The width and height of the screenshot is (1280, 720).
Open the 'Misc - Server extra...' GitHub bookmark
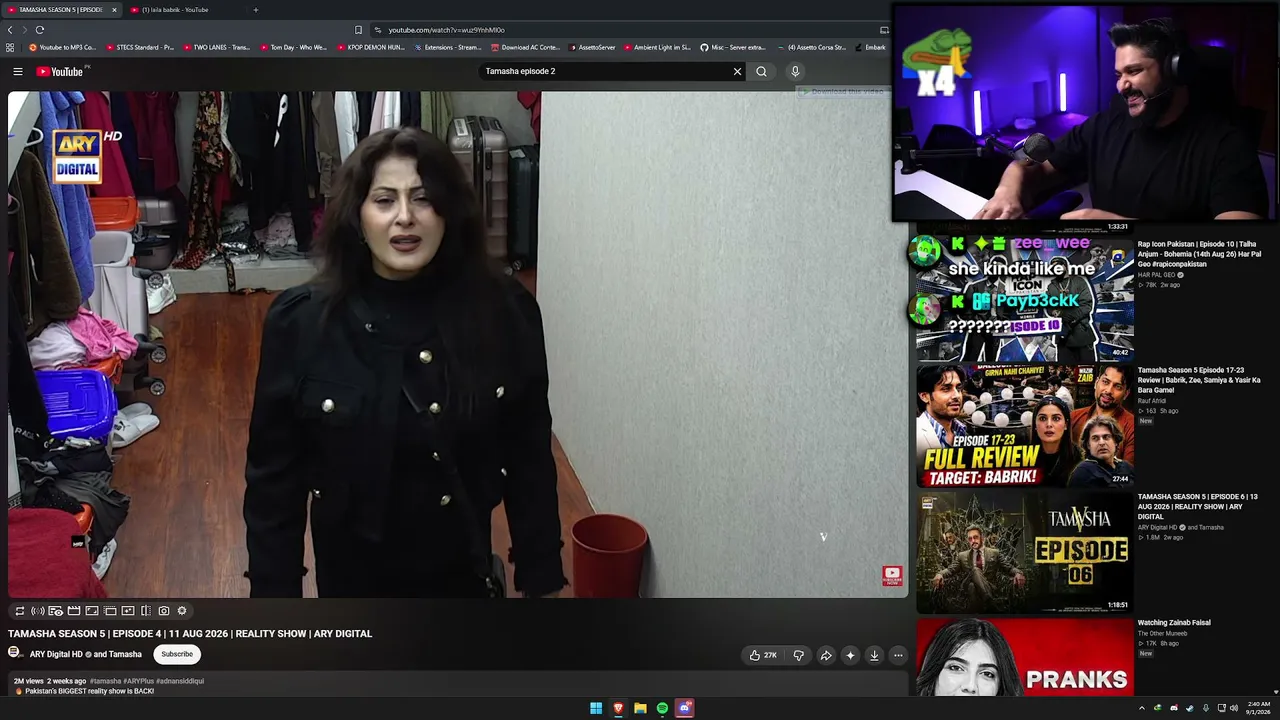click(733, 47)
